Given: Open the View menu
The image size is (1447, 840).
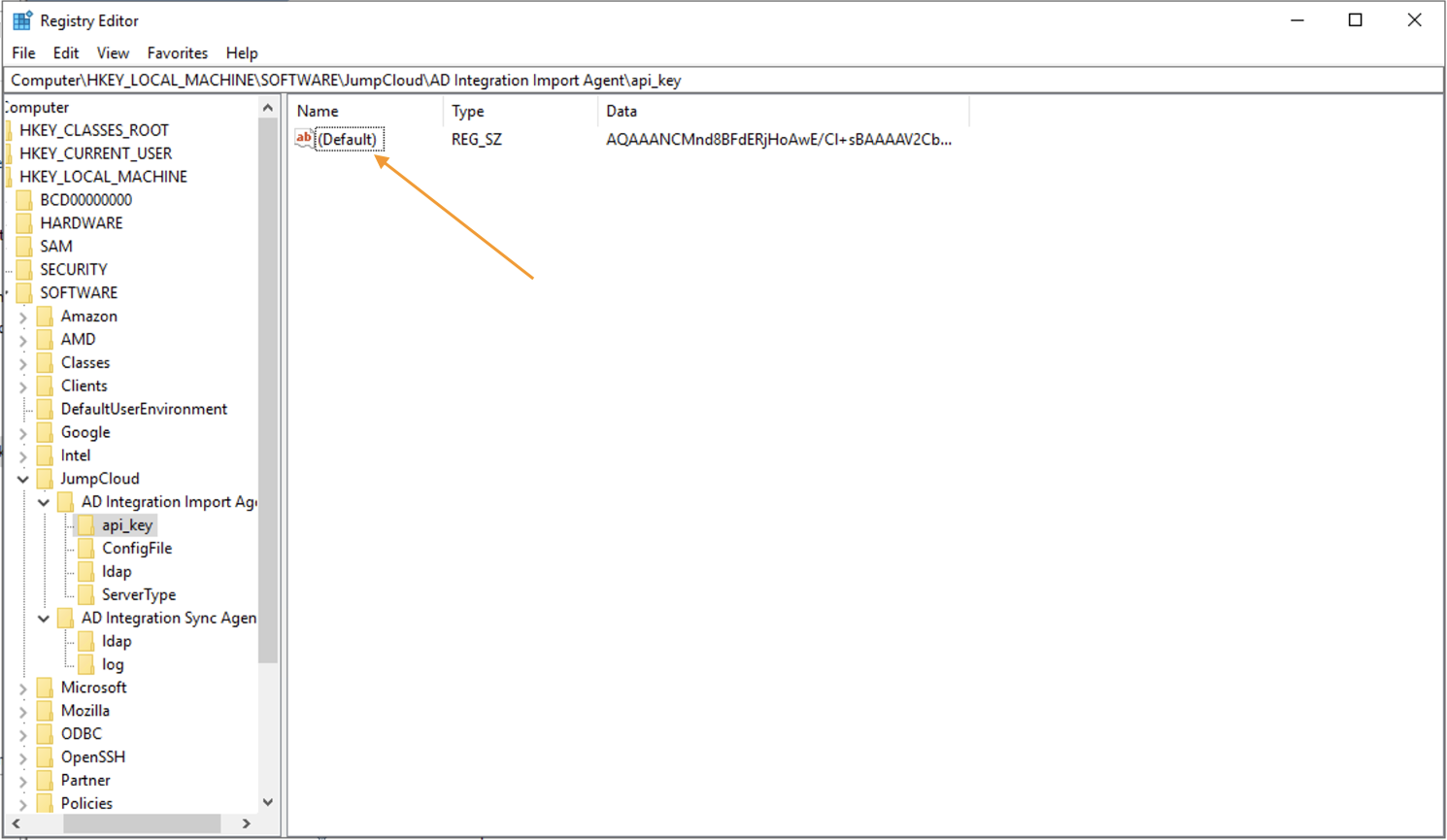Looking at the screenshot, I should point(113,52).
